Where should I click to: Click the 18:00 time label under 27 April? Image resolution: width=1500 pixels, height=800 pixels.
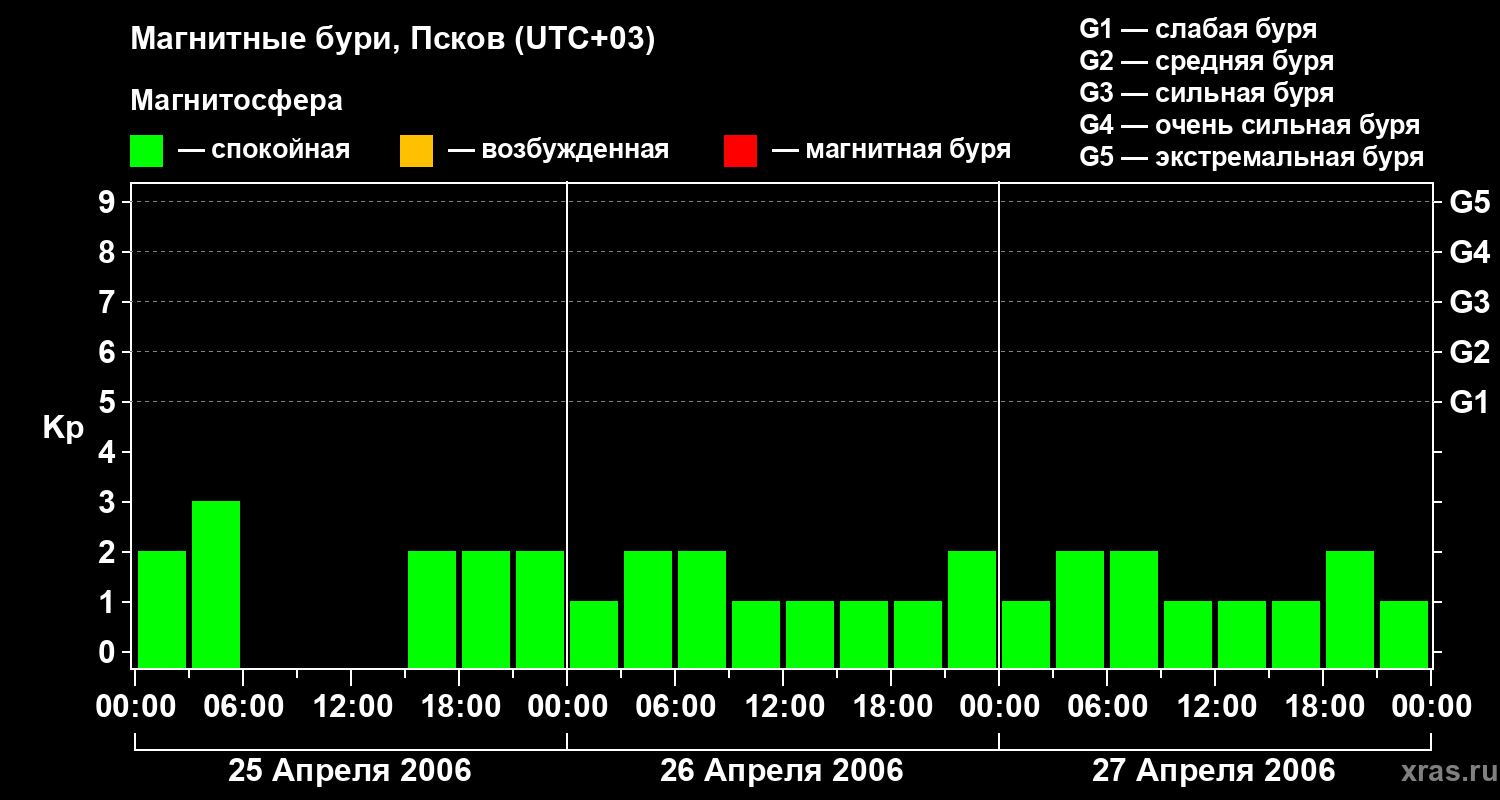point(1323,707)
